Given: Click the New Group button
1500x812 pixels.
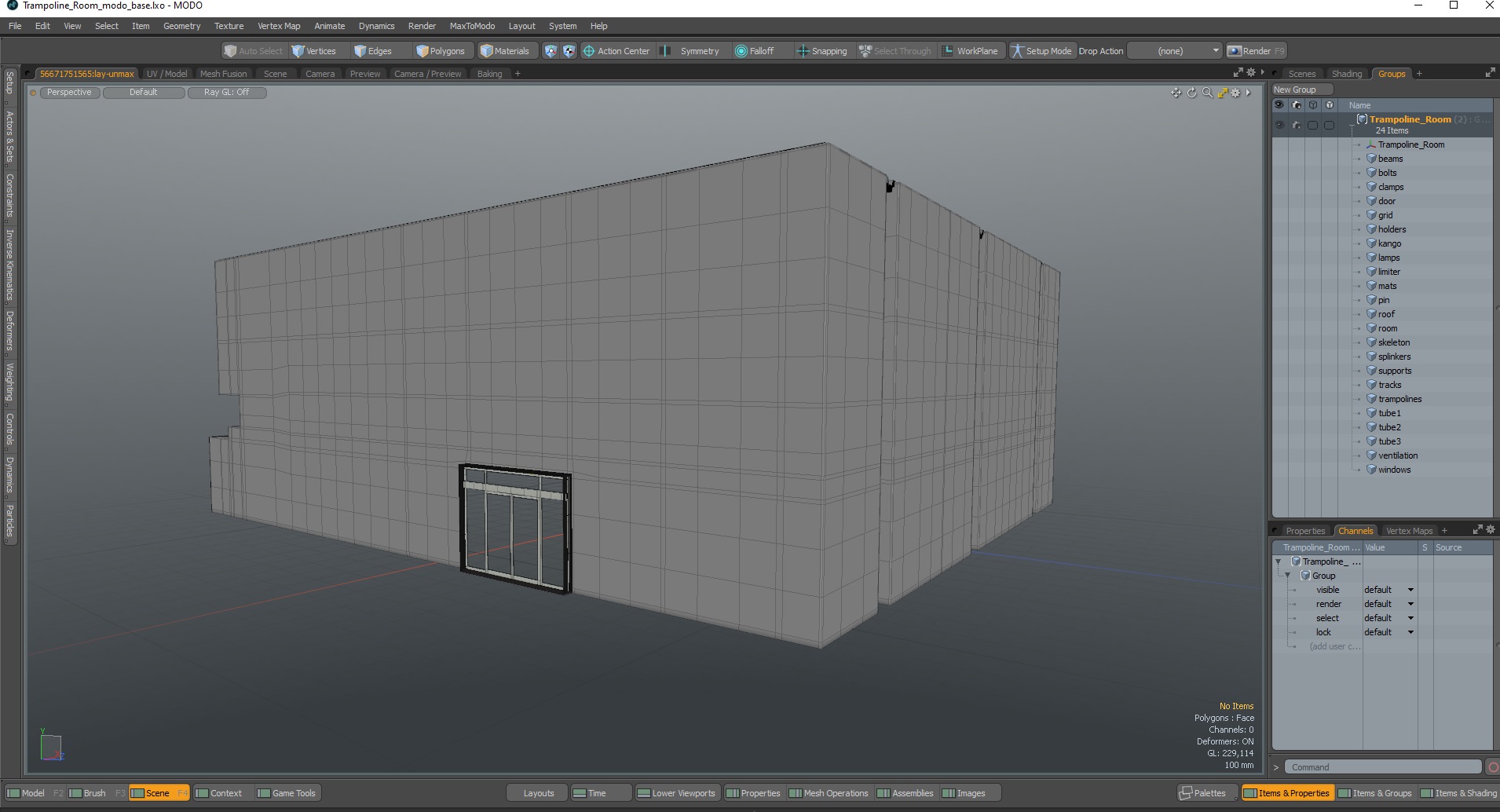Looking at the screenshot, I should tap(1302, 90).
